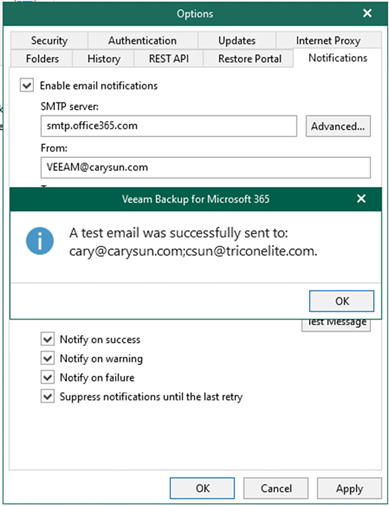The image size is (389, 506).
Task: Click the blue information icon in dialog
Action: pos(40,241)
